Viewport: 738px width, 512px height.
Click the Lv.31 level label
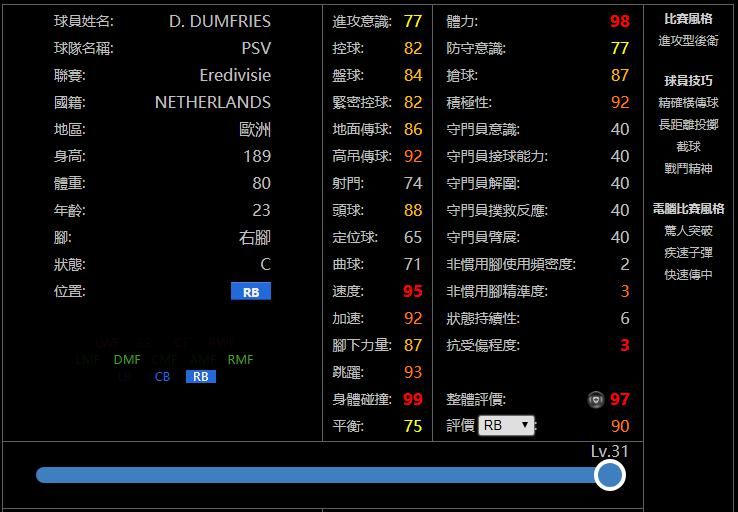click(610, 451)
